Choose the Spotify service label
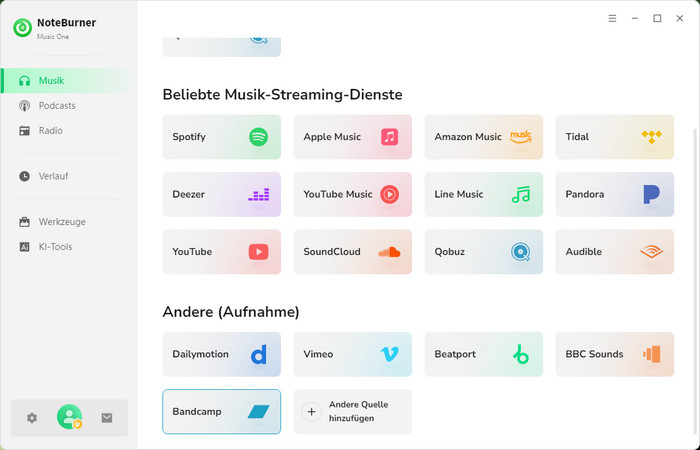Screen dimensions: 700x450 189,137
